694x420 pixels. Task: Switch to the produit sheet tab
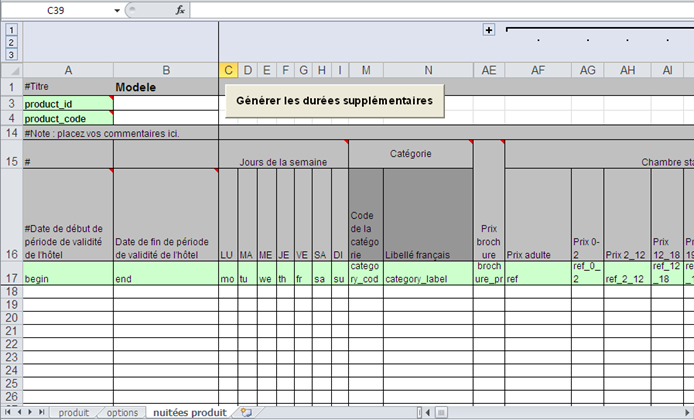point(74,412)
